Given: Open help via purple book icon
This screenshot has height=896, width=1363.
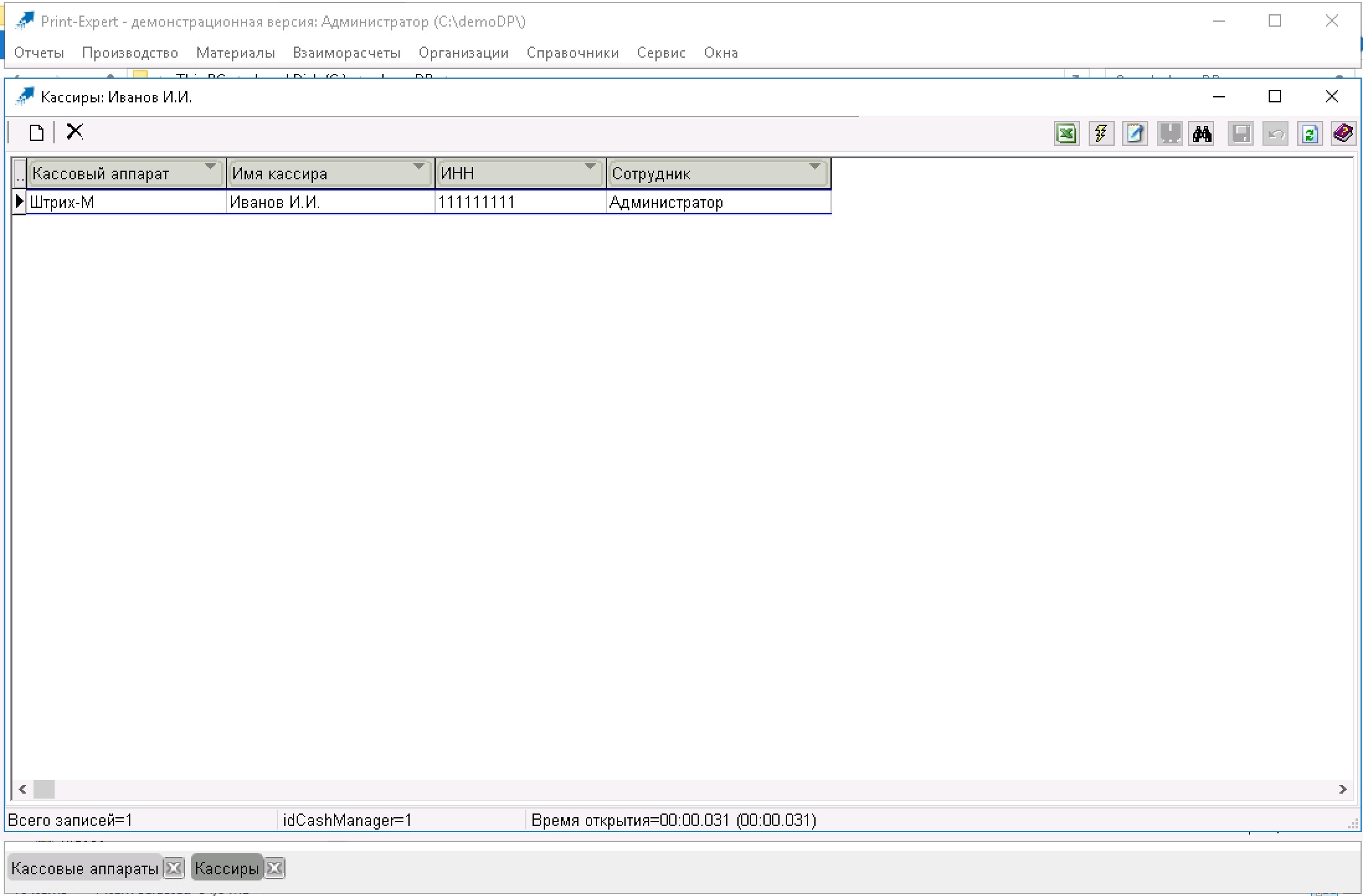Looking at the screenshot, I should pyautogui.click(x=1343, y=134).
